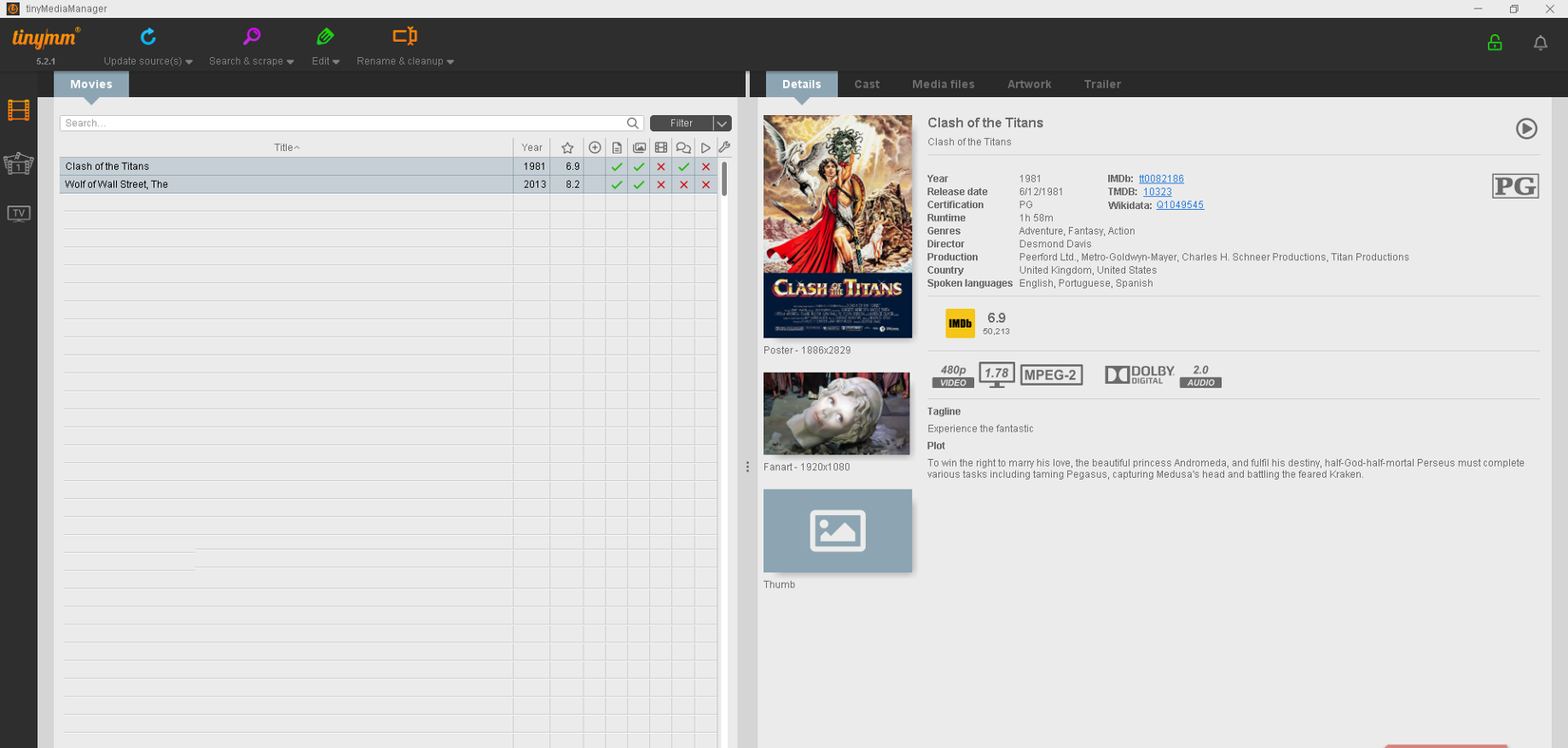Expand the Rename & cleanup dropdown arrow

click(450, 62)
